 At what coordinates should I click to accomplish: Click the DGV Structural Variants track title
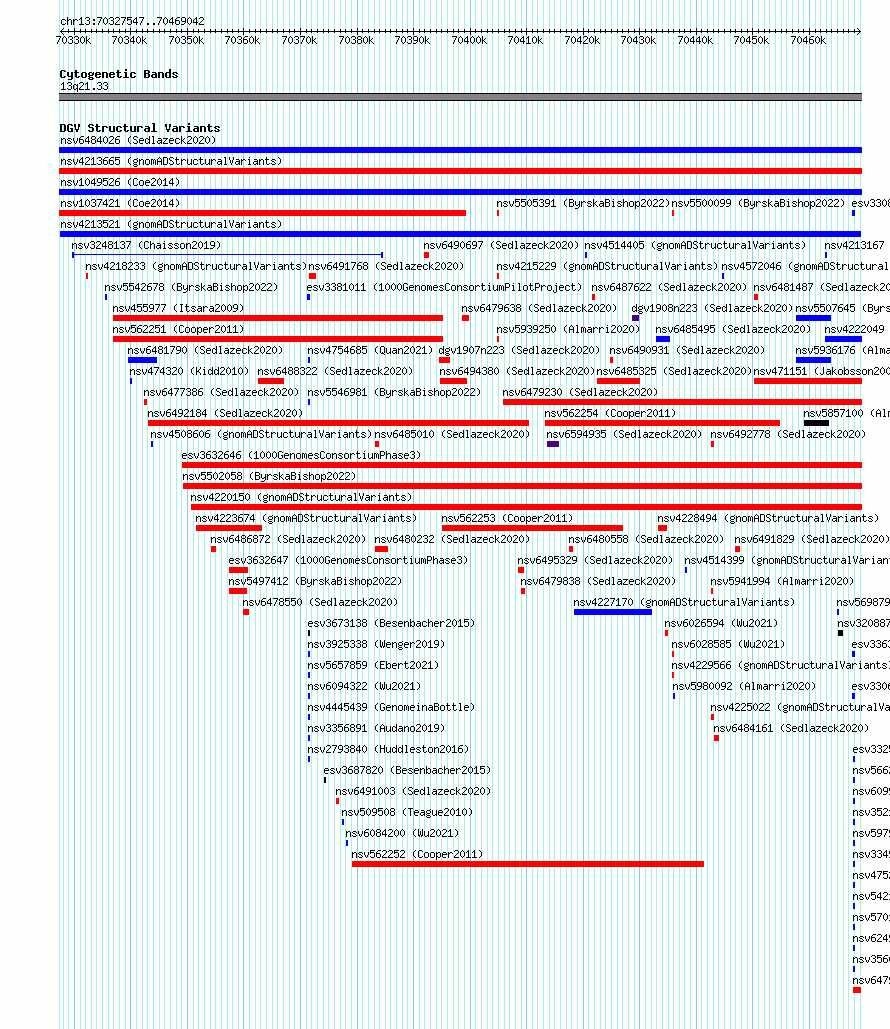pos(140,128)
